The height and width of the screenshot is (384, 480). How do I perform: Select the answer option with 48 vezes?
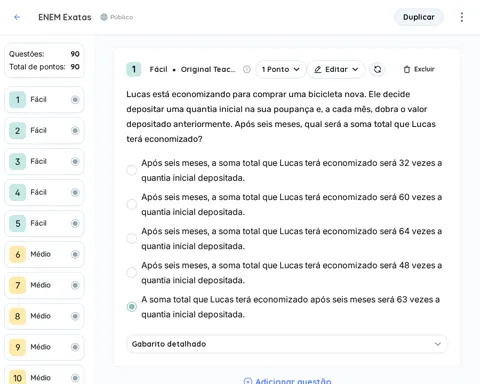[x=132, y=273]
